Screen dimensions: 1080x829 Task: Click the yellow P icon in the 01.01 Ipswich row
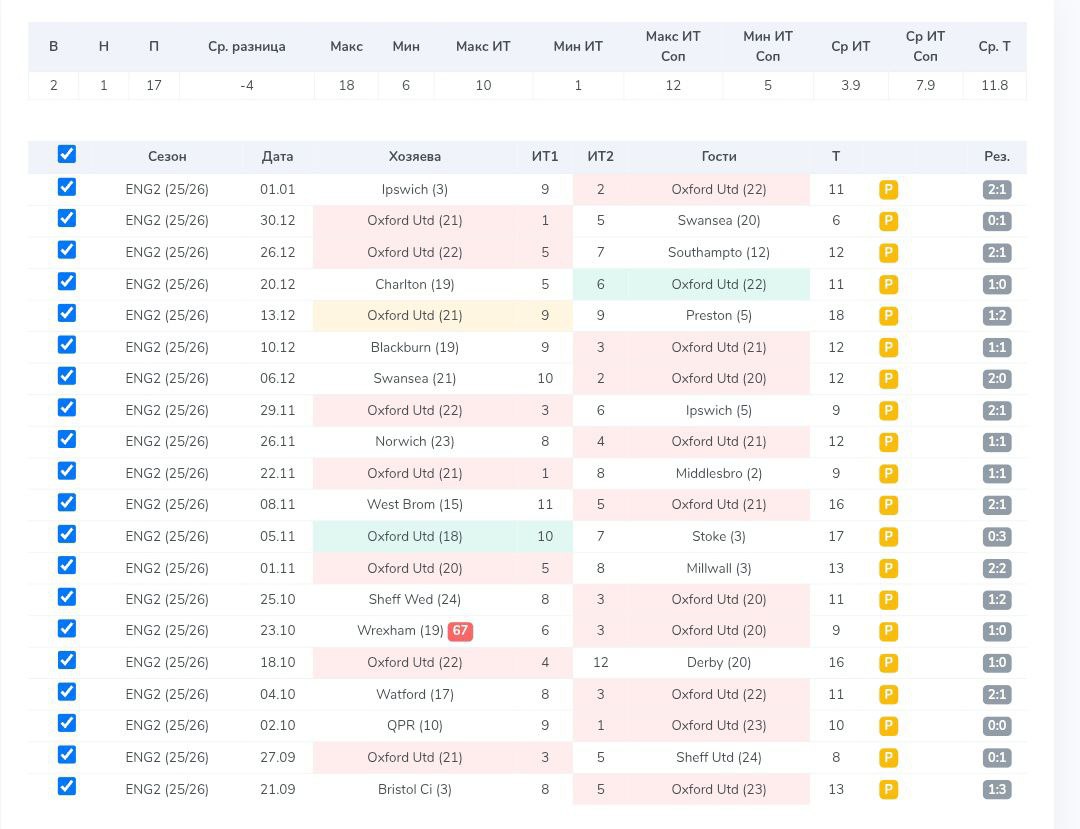tap(888, 190)
